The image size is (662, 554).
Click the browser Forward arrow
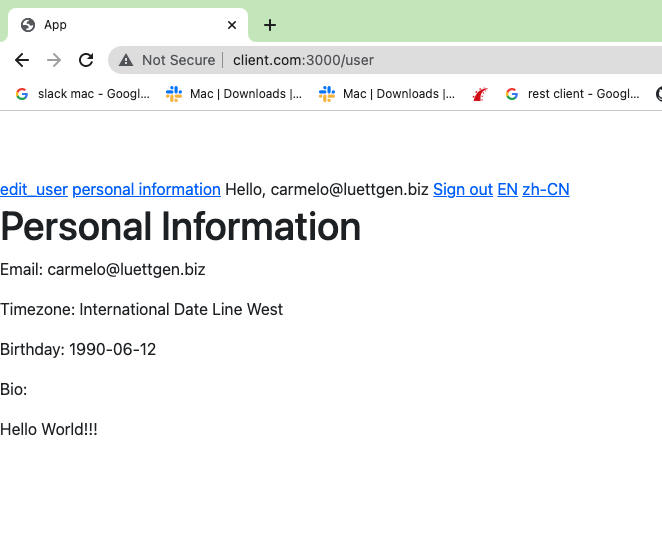54,60
